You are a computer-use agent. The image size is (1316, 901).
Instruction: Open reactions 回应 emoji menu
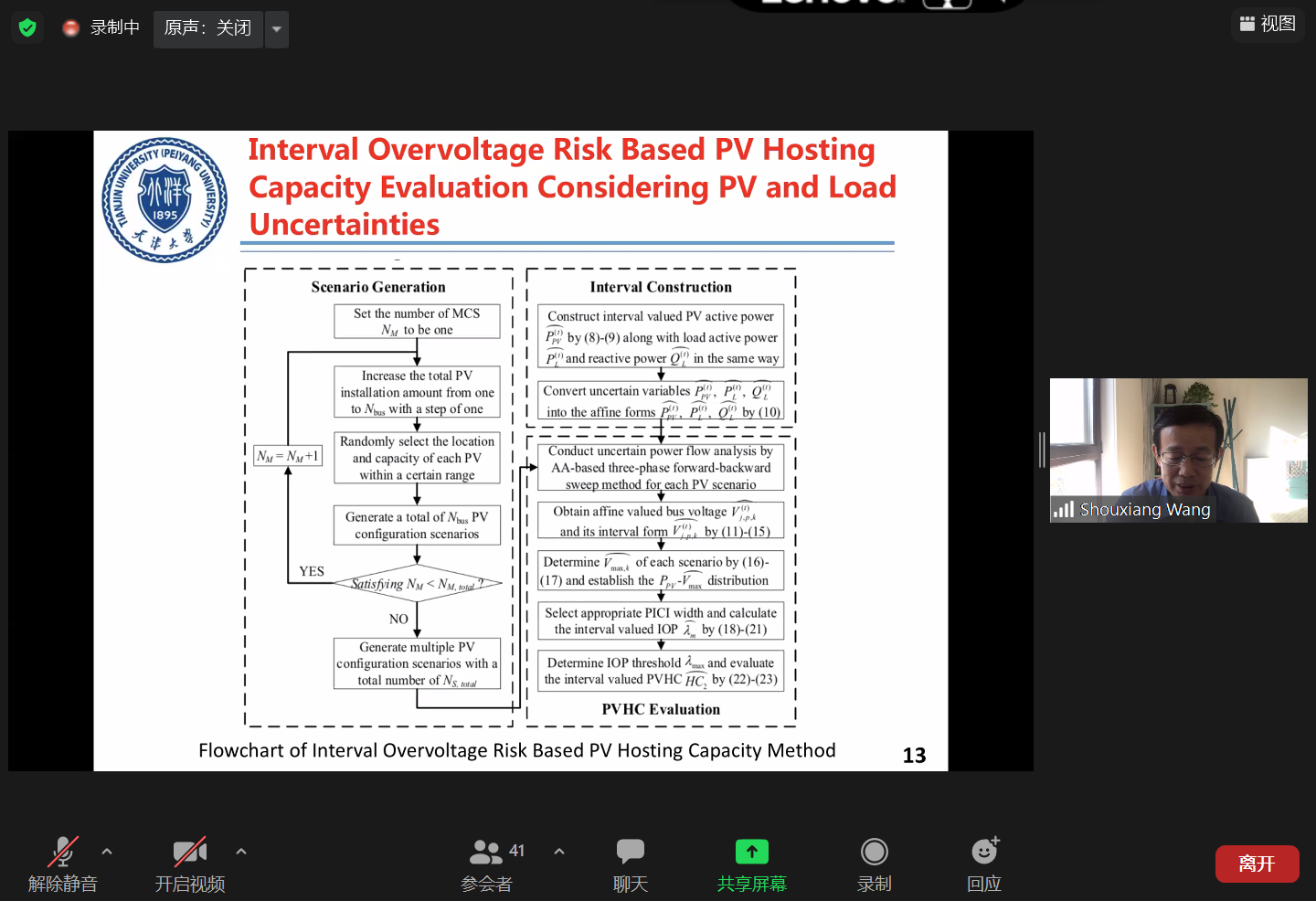(x=984, y=864)
